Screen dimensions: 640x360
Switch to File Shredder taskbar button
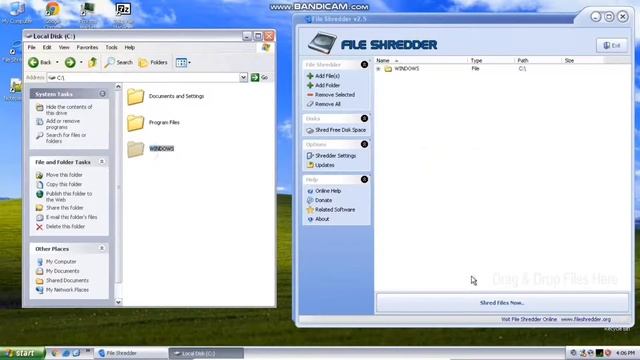pyautogui.click(x=132, y=353)
